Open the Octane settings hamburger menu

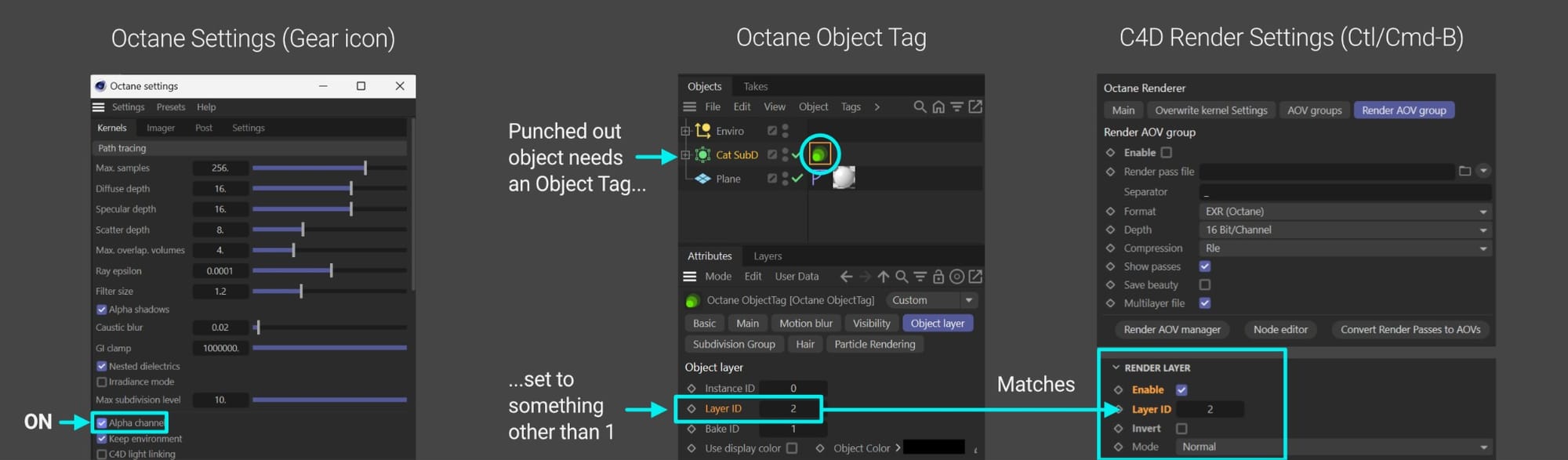click(99, 107)
